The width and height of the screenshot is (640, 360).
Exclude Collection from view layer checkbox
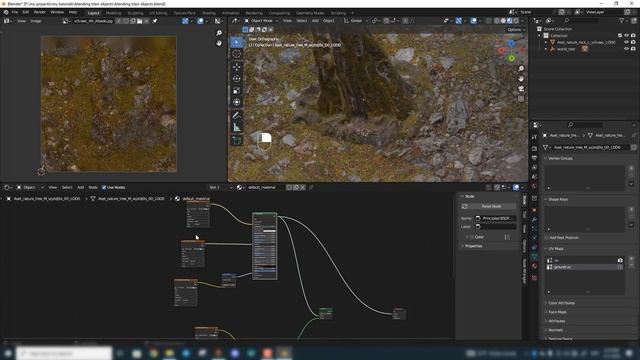coord(620,36)
